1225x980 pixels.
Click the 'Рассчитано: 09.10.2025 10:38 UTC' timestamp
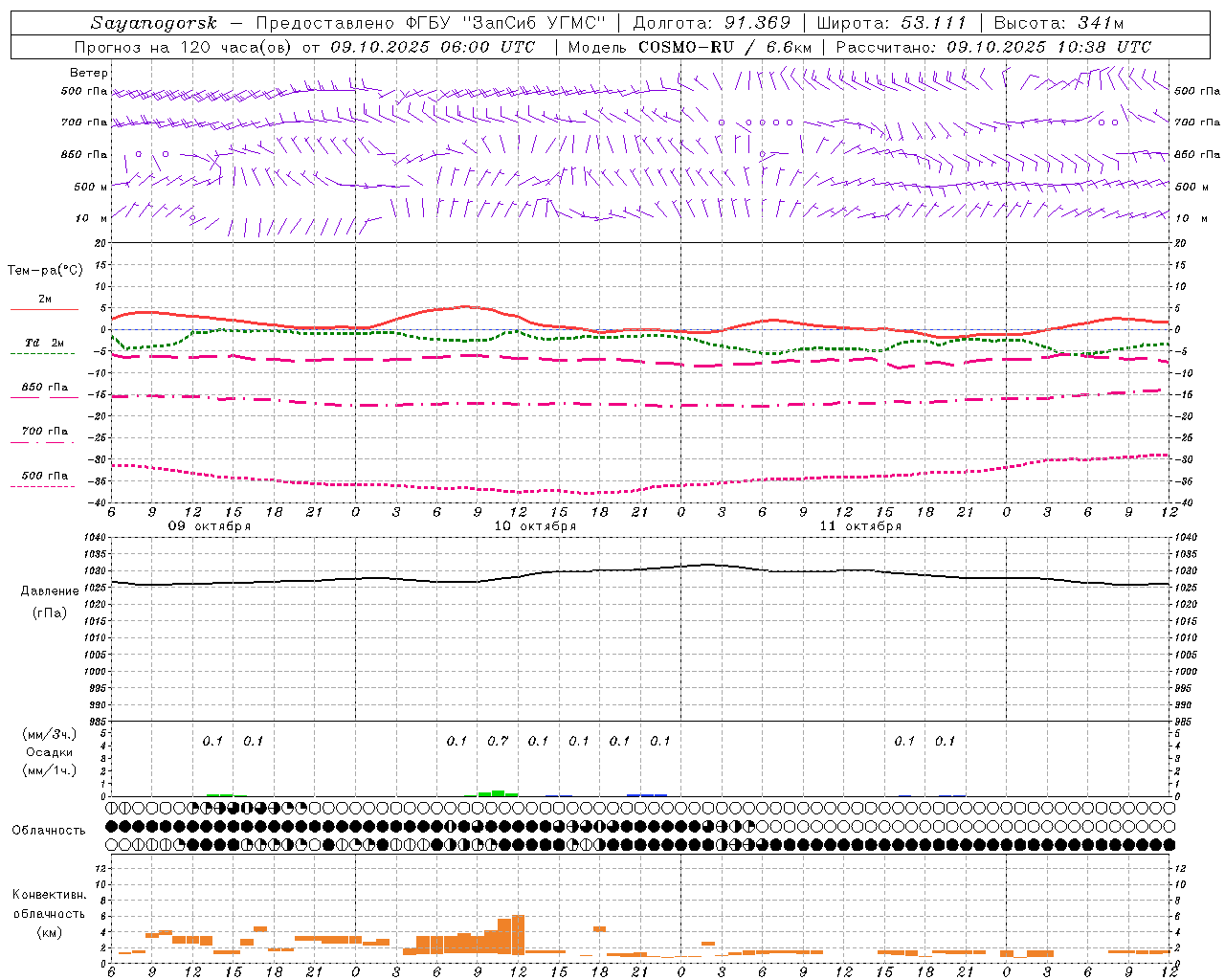993,47
